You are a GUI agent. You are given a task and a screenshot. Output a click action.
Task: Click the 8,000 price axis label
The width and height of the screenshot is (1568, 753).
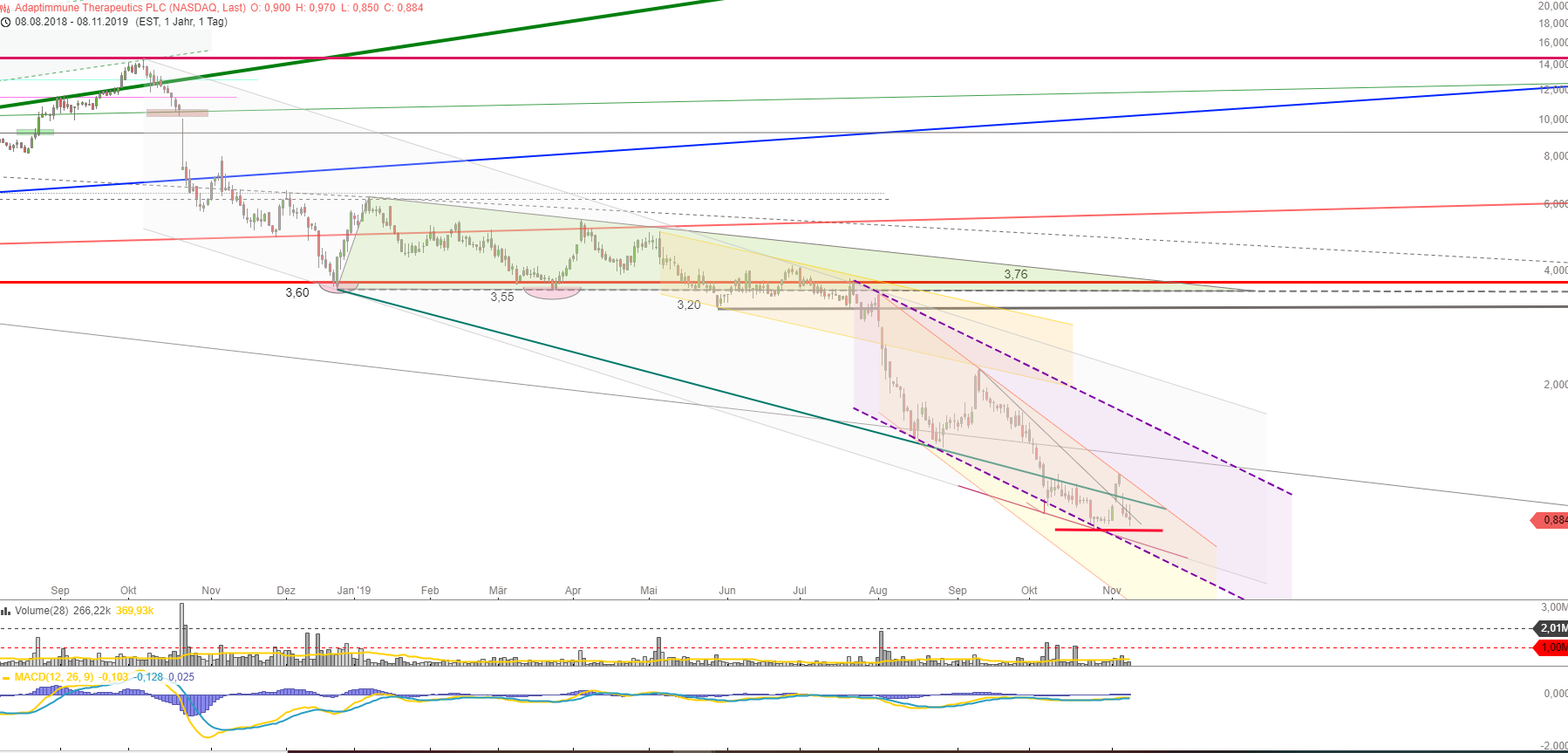1556,156
